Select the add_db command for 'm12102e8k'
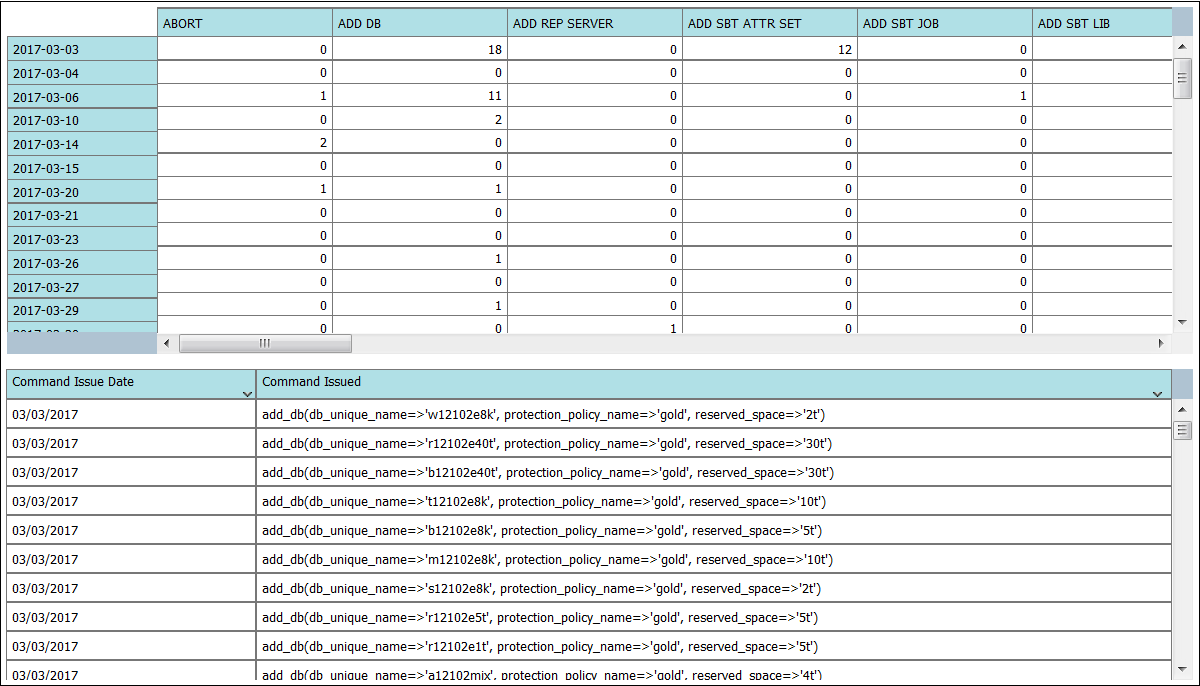The image size is (1200, 686). tap(714, 559)
